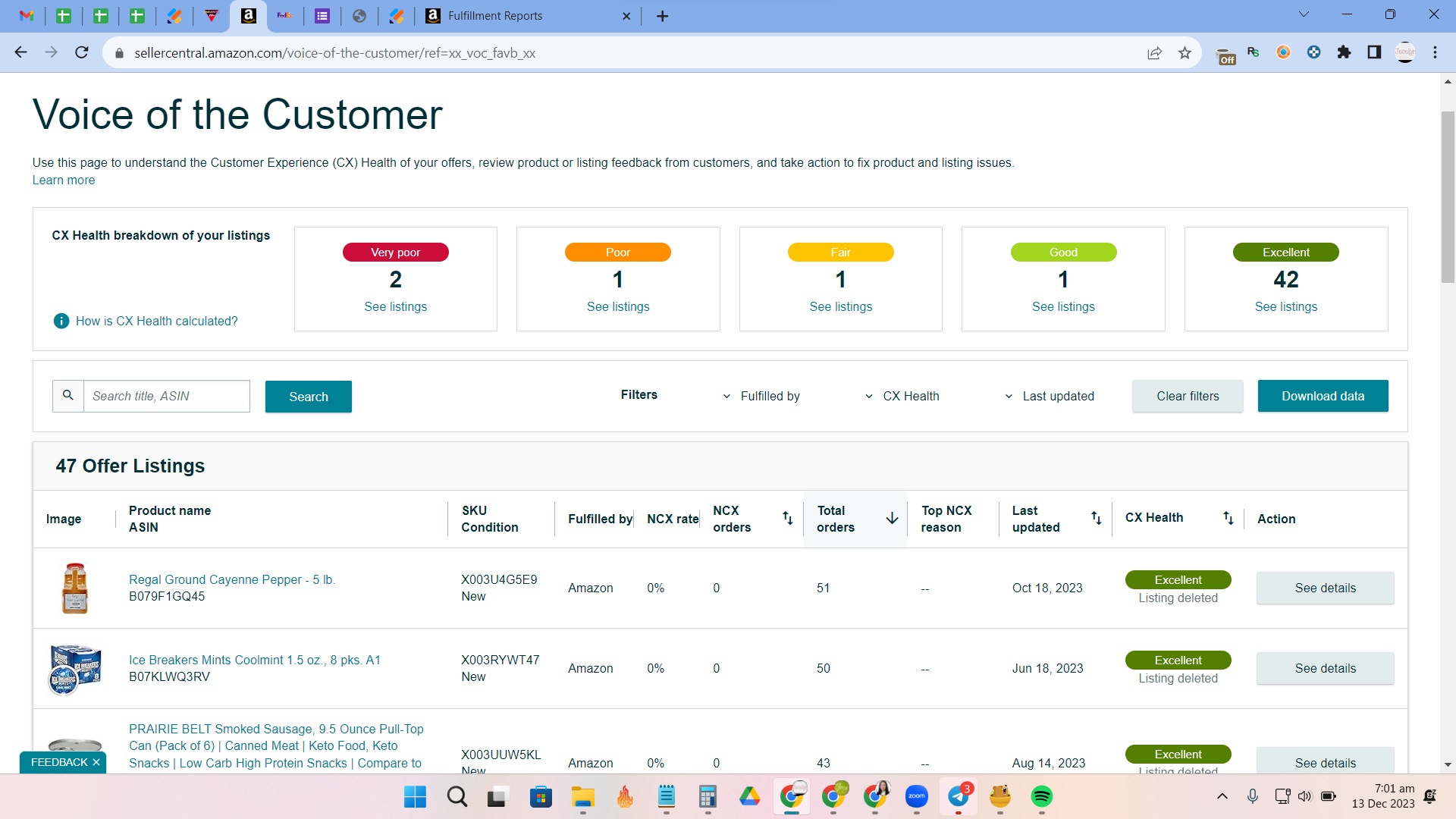Select the active Amazon Seller Central tab
The width and height of the screenshot is (1456, 819).
click(x=249, y=16)
